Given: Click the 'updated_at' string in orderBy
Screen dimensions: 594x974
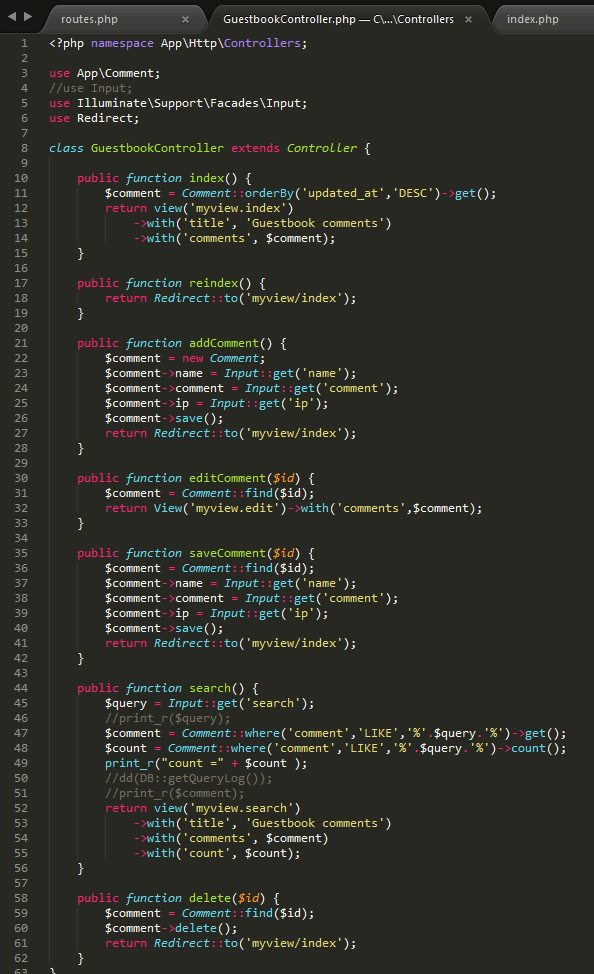Looking at the screenshot, I should pos(344,193).
